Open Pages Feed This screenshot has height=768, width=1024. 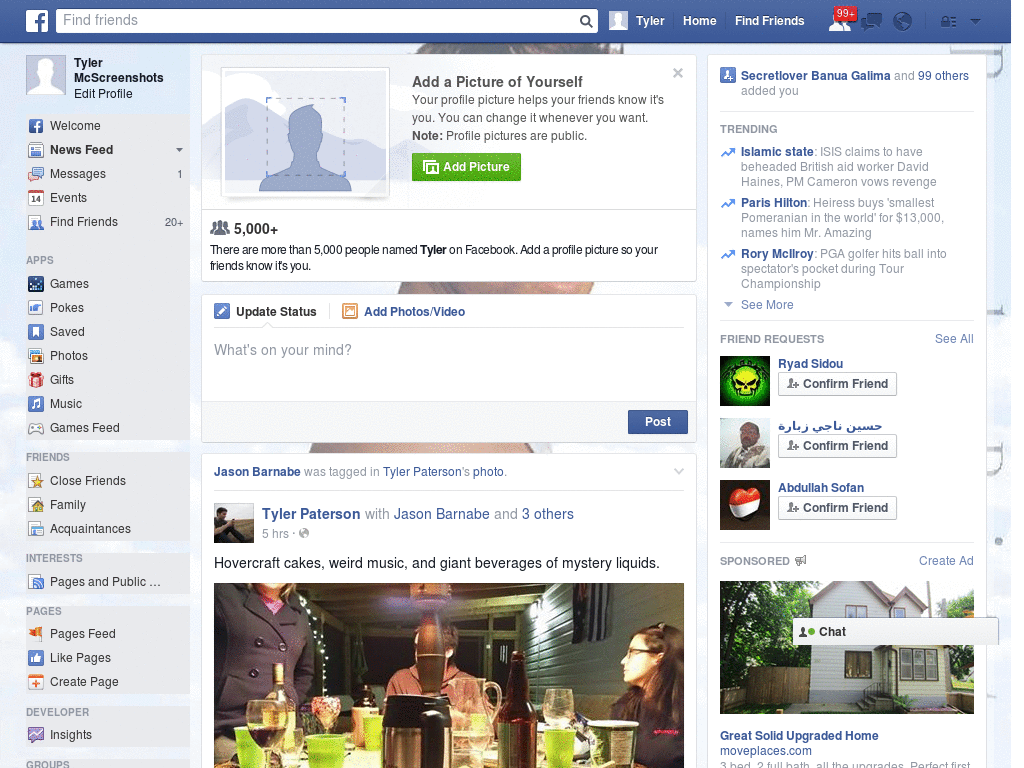coord(108,633)
